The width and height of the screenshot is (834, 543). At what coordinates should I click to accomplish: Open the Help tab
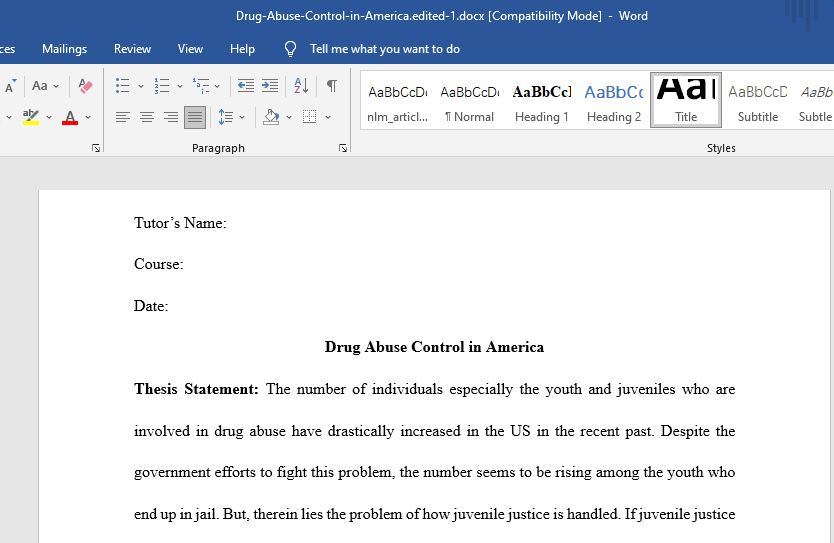click(243, 49)
